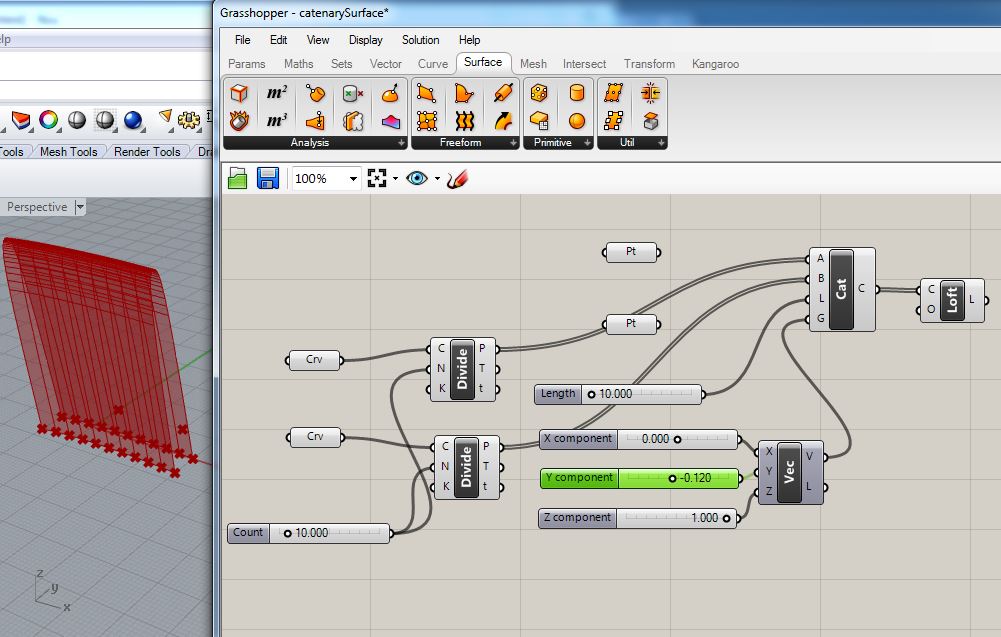Viewport: 1001px width, 637px height.
Task: Select the Sphere primitive icon
Action: click(577, 121)
